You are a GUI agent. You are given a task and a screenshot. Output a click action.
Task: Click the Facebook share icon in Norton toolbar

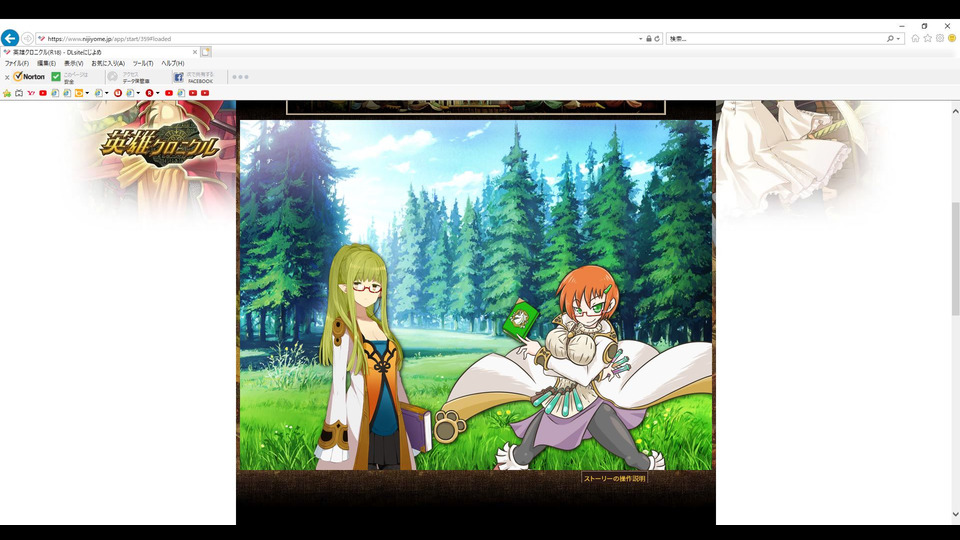pos(178,77)
